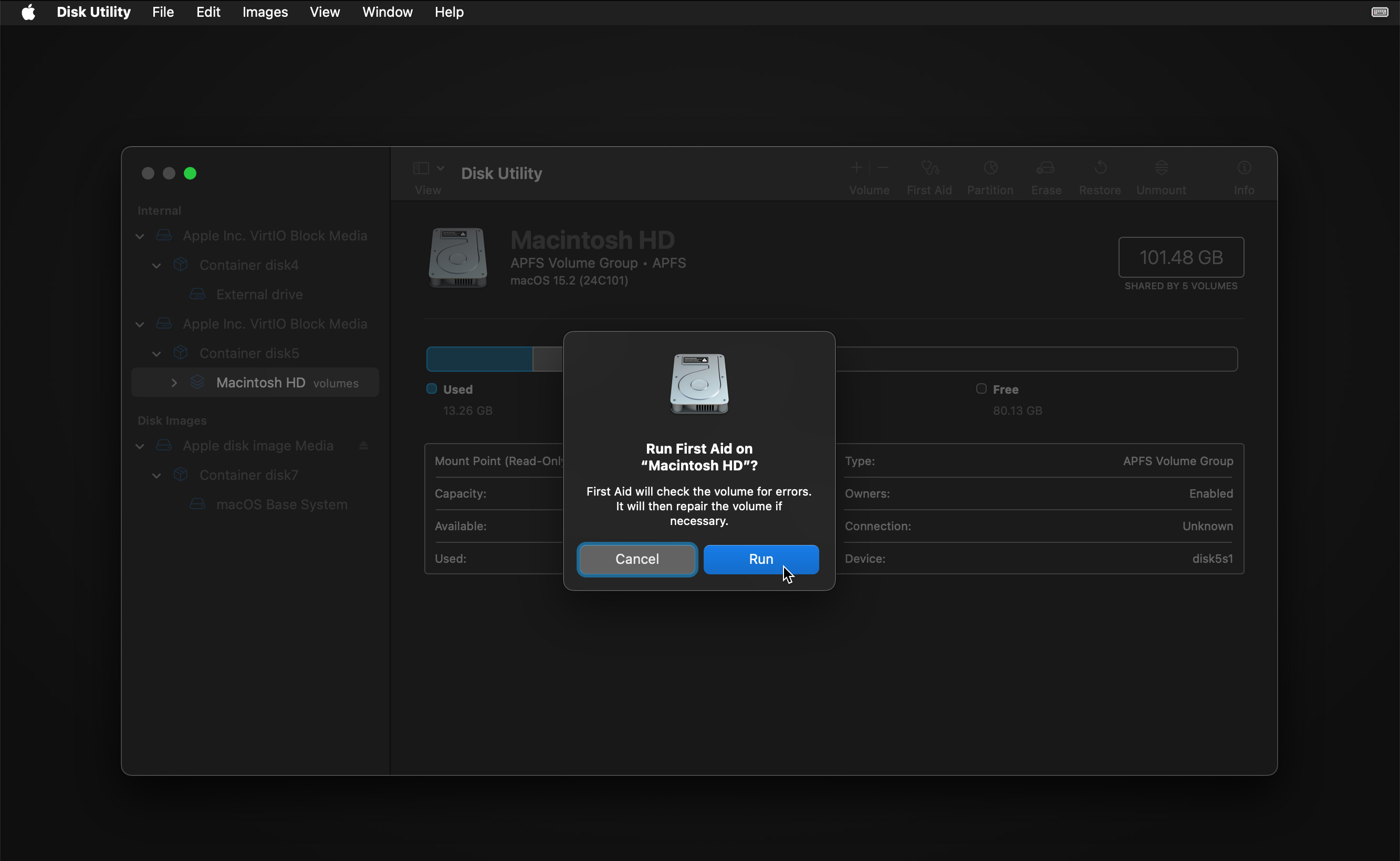This screenshot has width=1400, height=861.
Task: Click the macOS 15.2 (24C101) version text
Action: coord(569,281)
